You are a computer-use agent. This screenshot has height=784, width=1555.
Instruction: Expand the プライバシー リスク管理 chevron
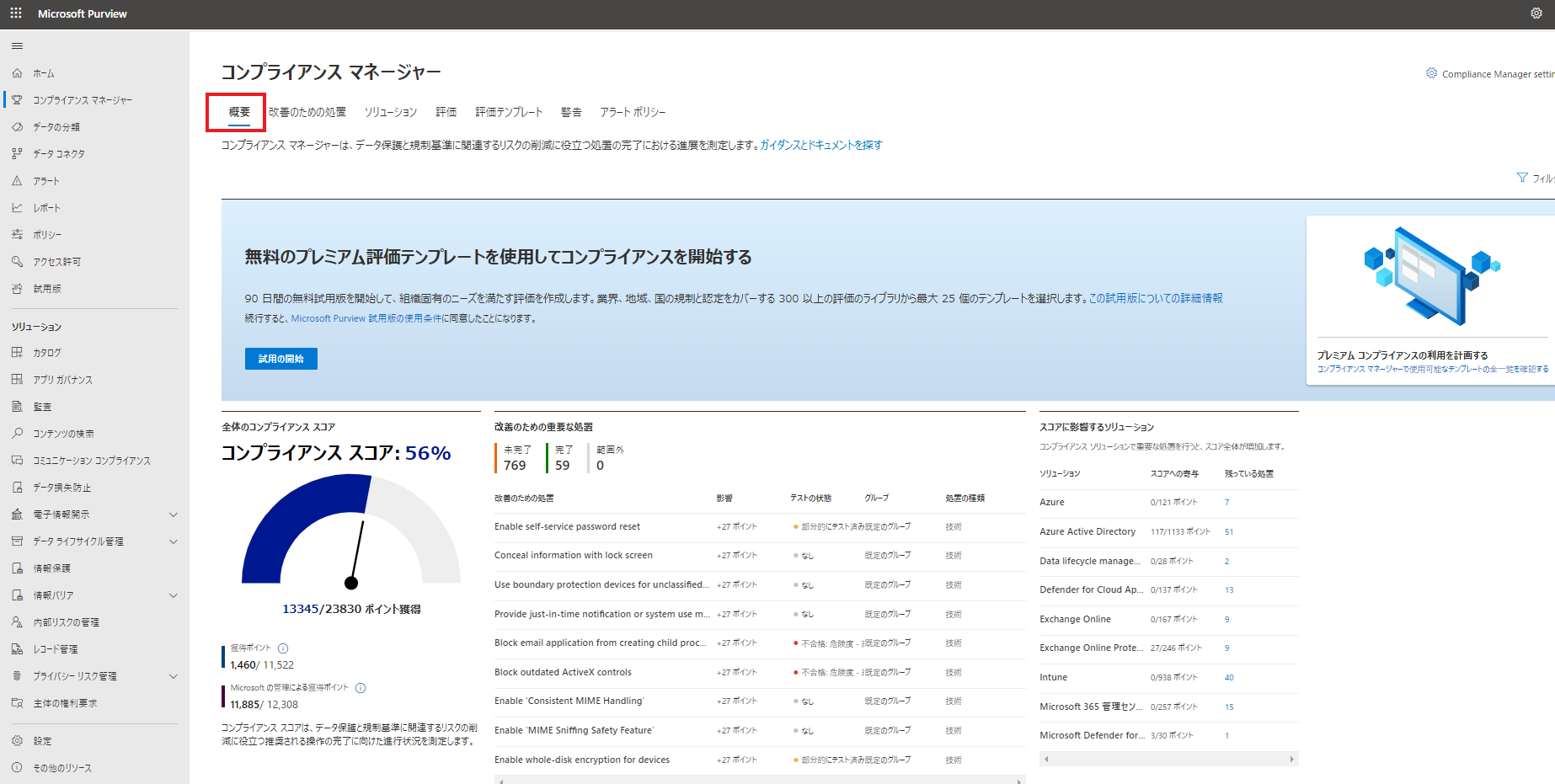point(174,676)
